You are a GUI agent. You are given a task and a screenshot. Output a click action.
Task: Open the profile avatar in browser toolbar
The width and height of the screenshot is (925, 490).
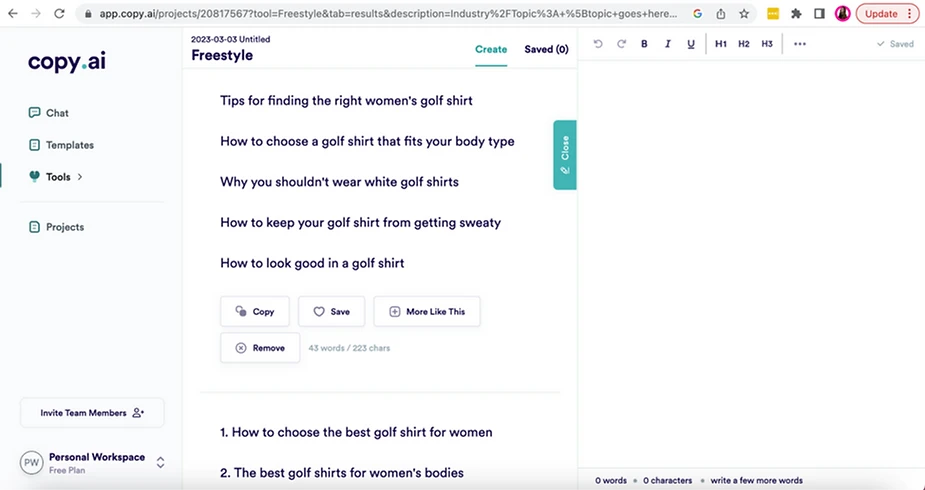click(842, 14)
